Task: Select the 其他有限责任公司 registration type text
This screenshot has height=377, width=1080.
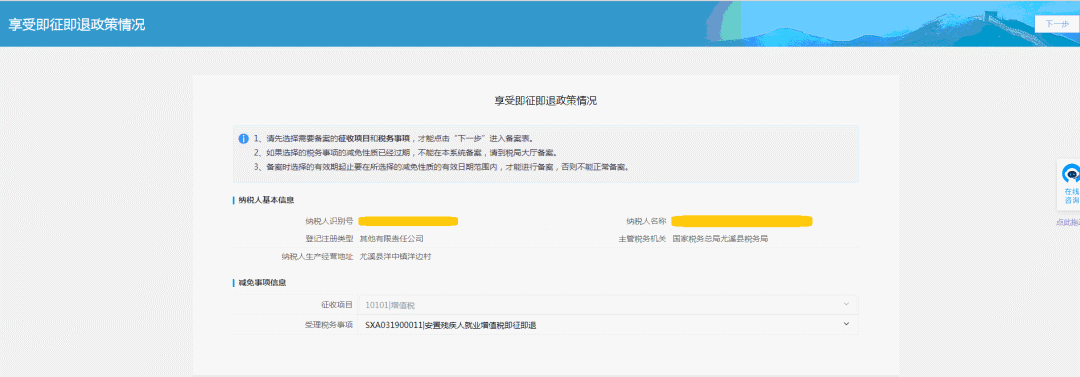Action: tap(391, 239)
